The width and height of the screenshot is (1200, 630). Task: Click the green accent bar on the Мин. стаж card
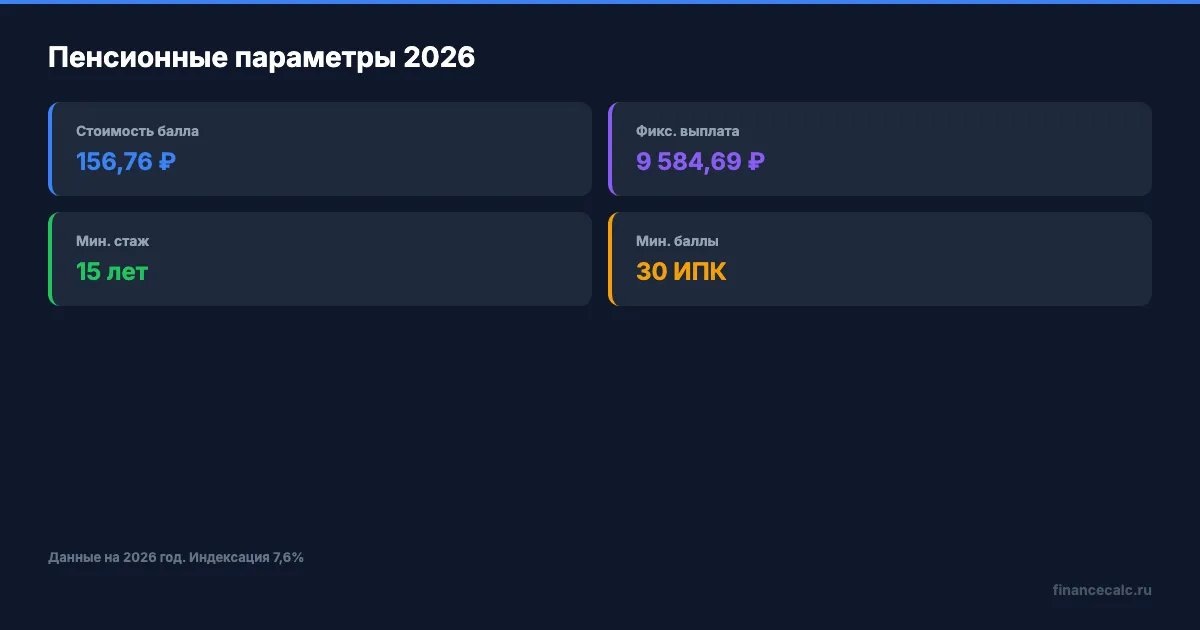pyautogui.click(x=50, y=259)
